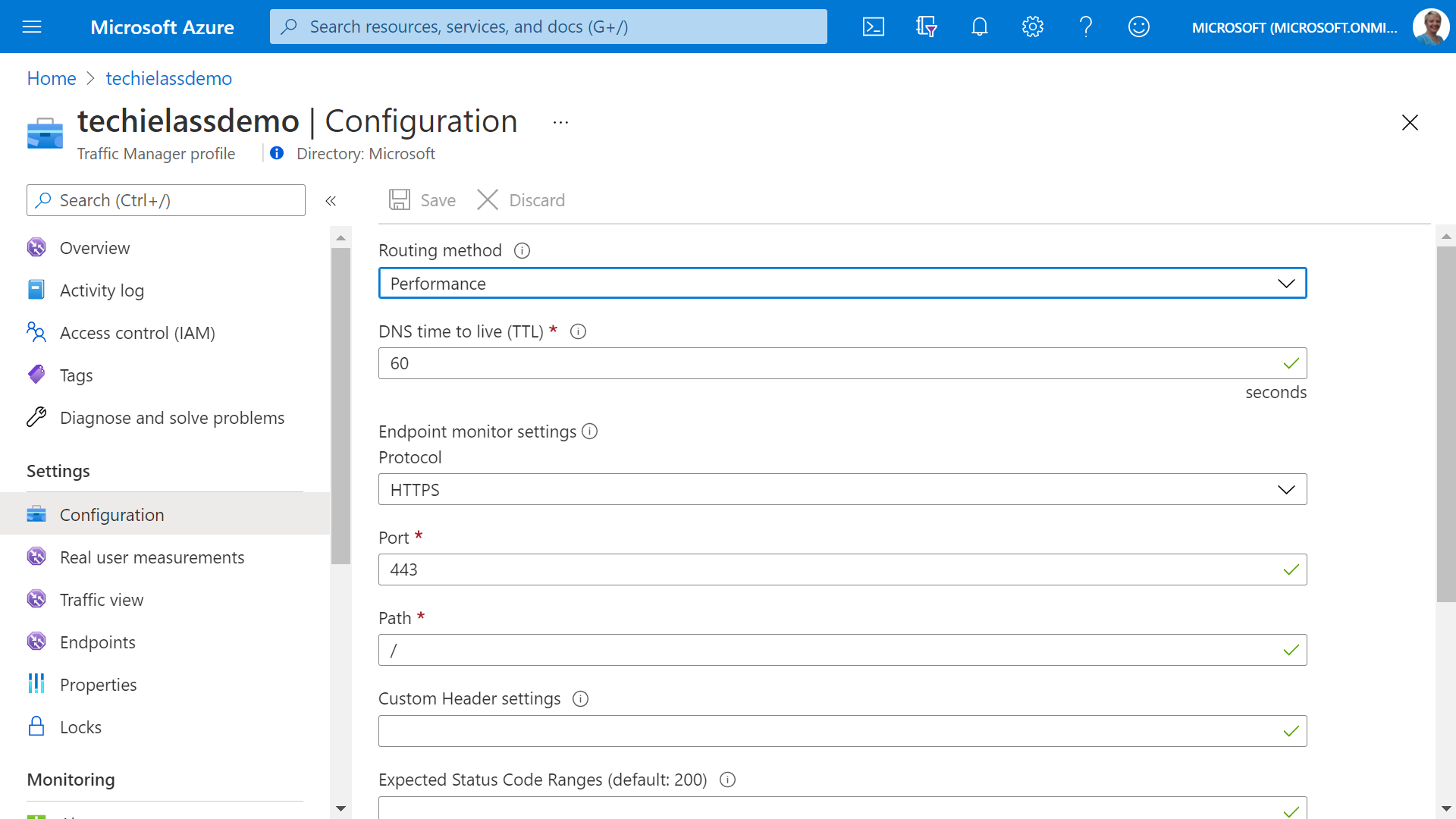Open the account avatar photo
Viewport: 1456px width, 819px height.
pos(1431,27)
